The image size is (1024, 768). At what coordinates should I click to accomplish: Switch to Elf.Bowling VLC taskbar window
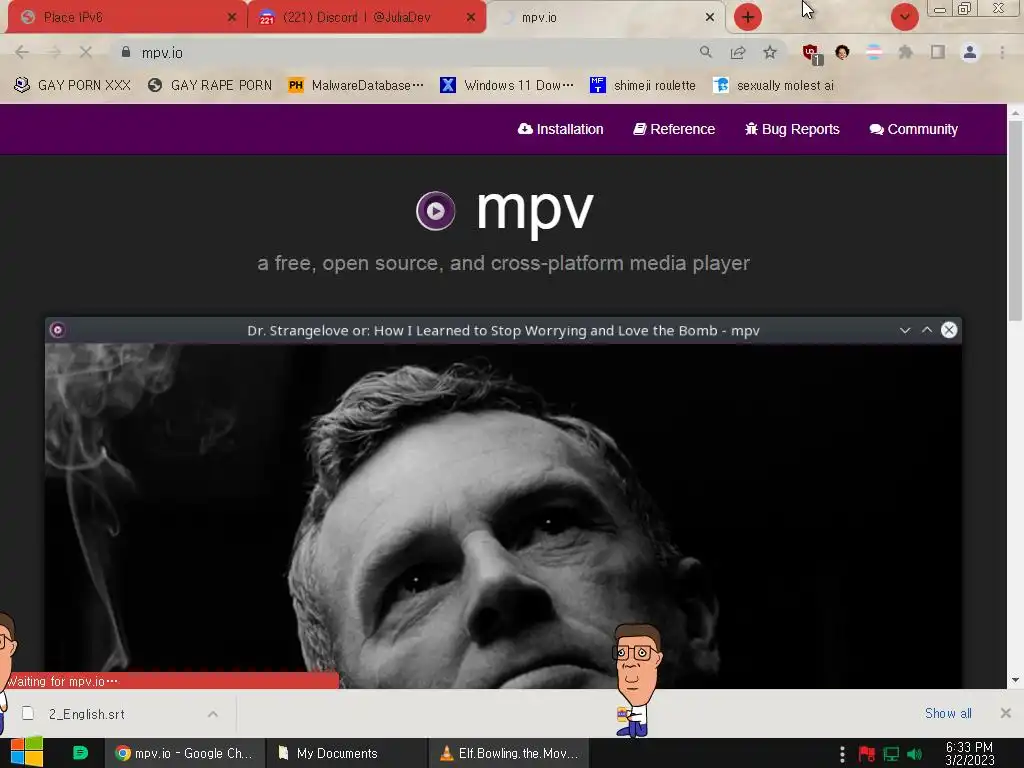tap(509, 753)
